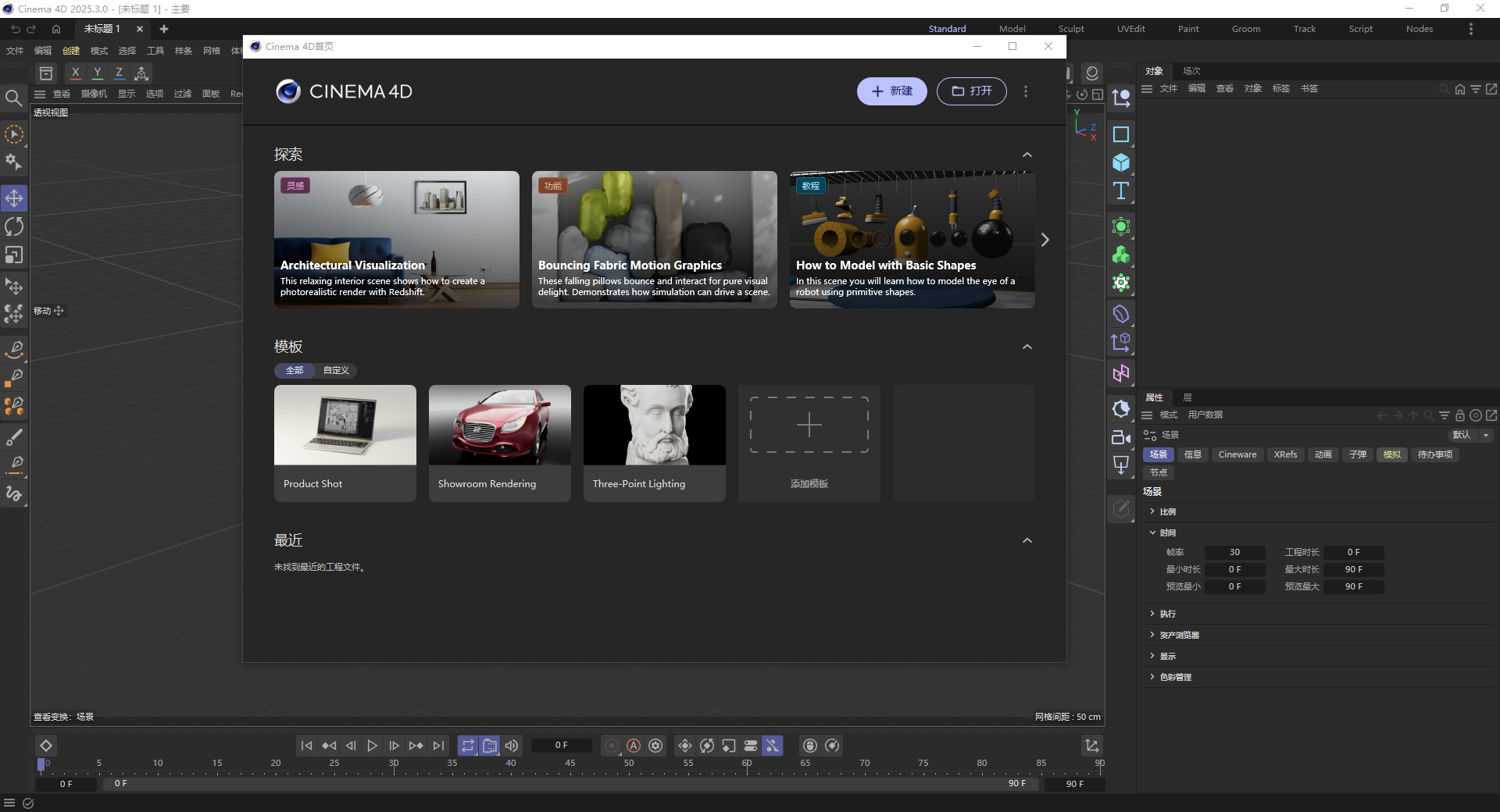Viewport: 1500px width, 812px height.
Task: Open the search magnifier in left toolbar
Action: tap(13, 98)
